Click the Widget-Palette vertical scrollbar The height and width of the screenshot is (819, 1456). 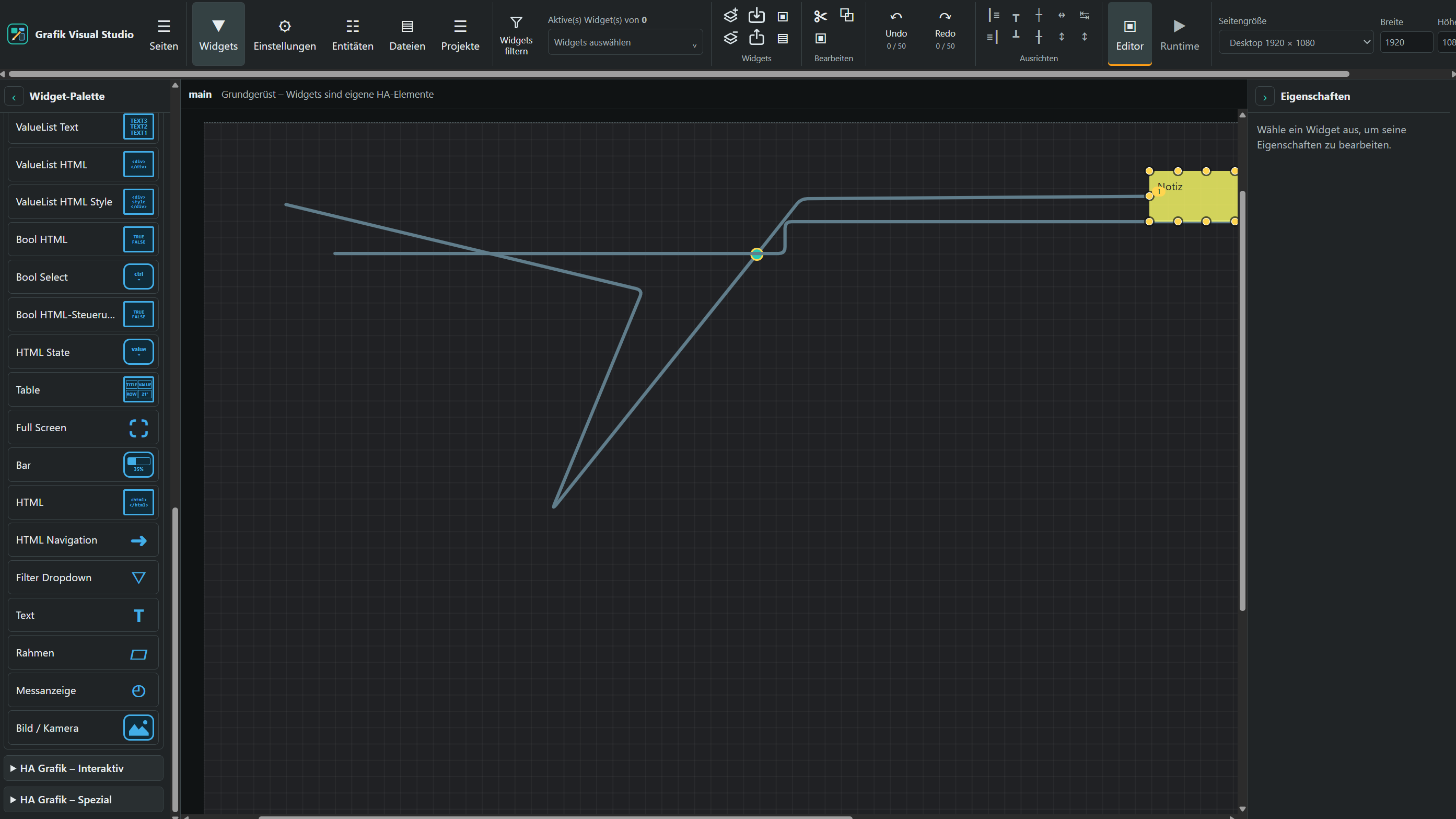point(175,659)
